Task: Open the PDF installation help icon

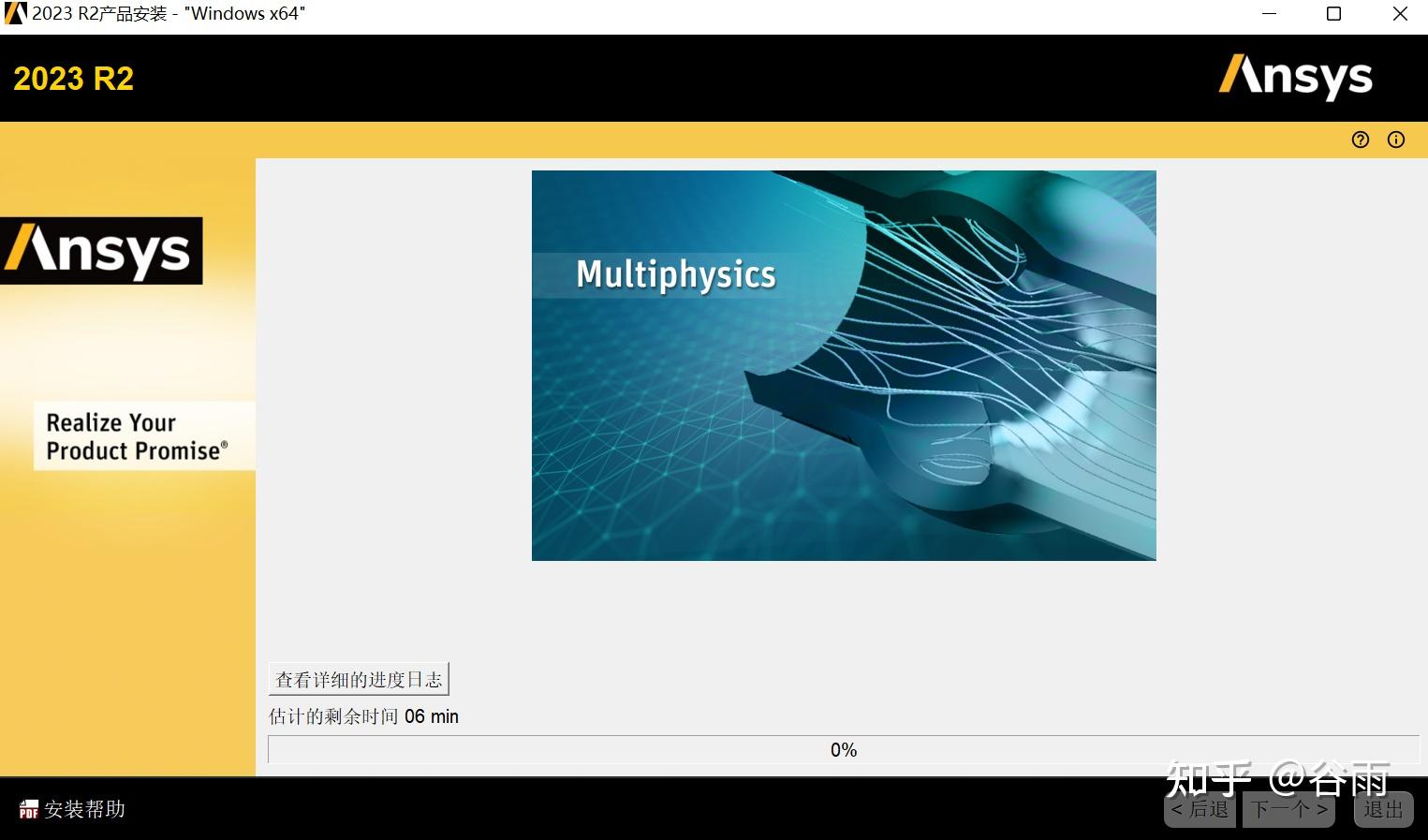Action: [28, 809]
